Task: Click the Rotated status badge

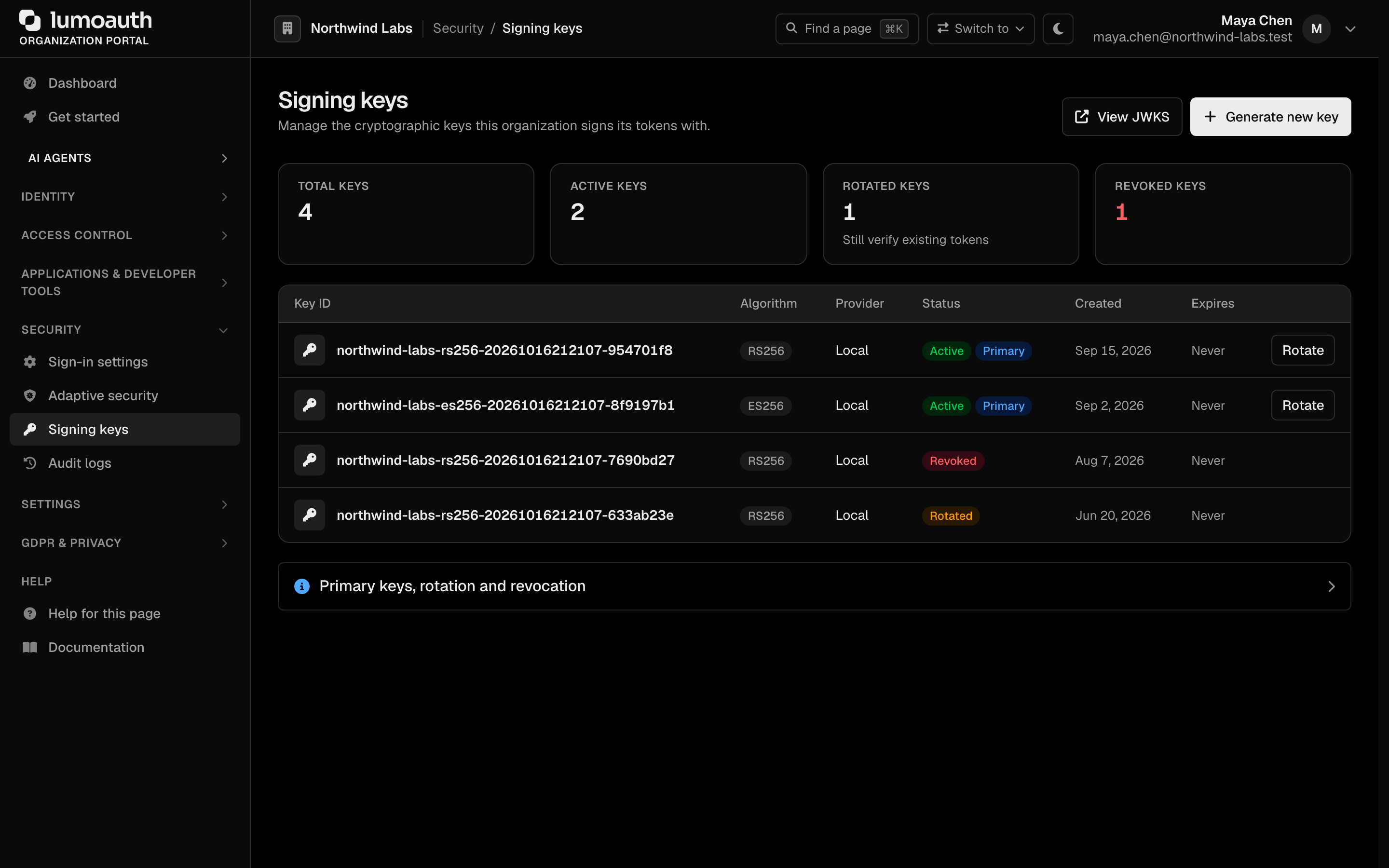Action: 951,515
